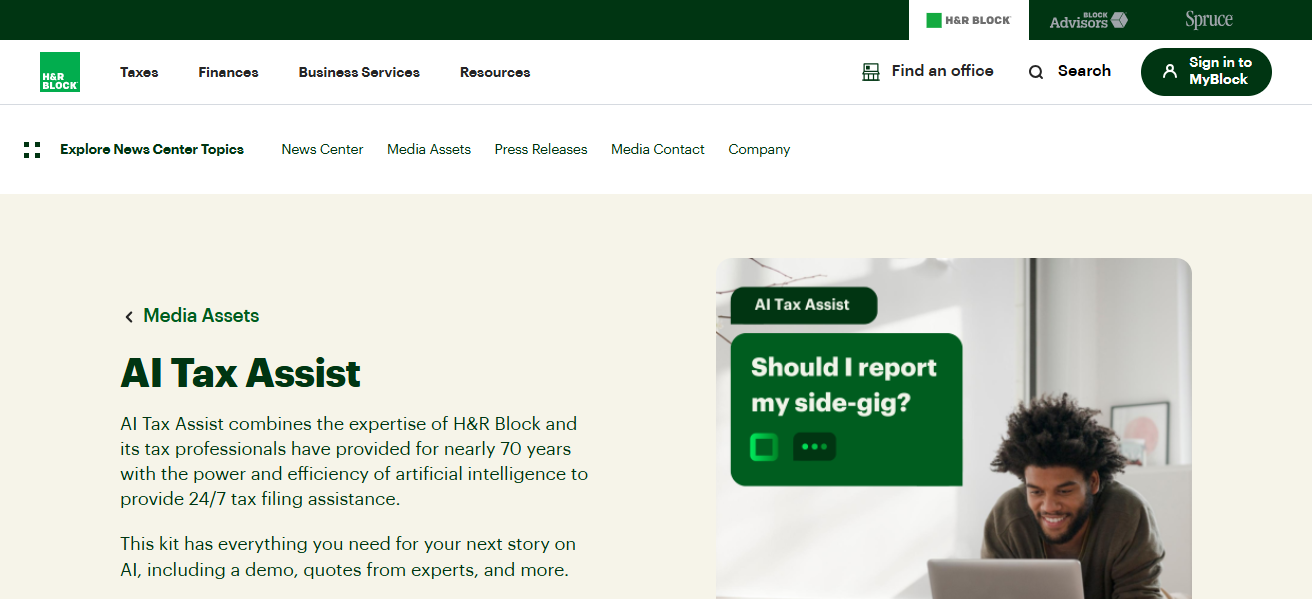The image size is (1312, 599).
Task: Select the Block Advisors logo in the top bar
Action: (x=1086, y=19)
